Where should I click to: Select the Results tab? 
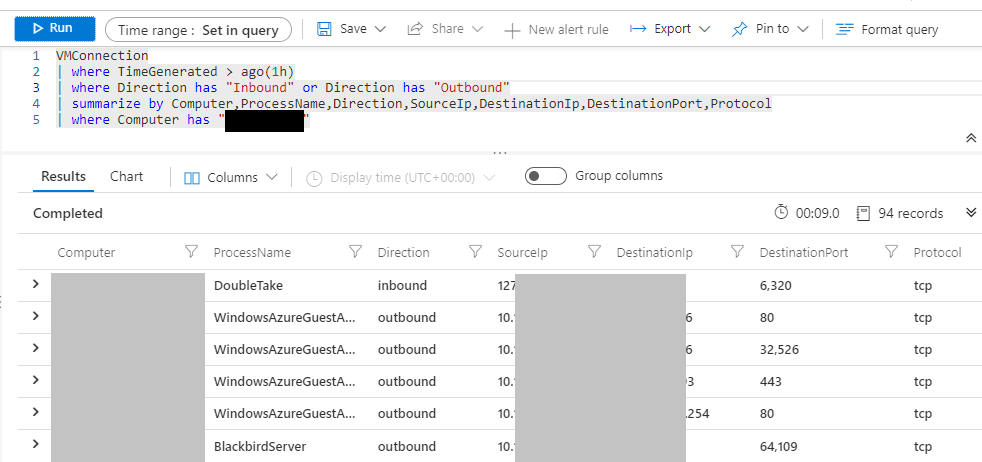(63, 177)
